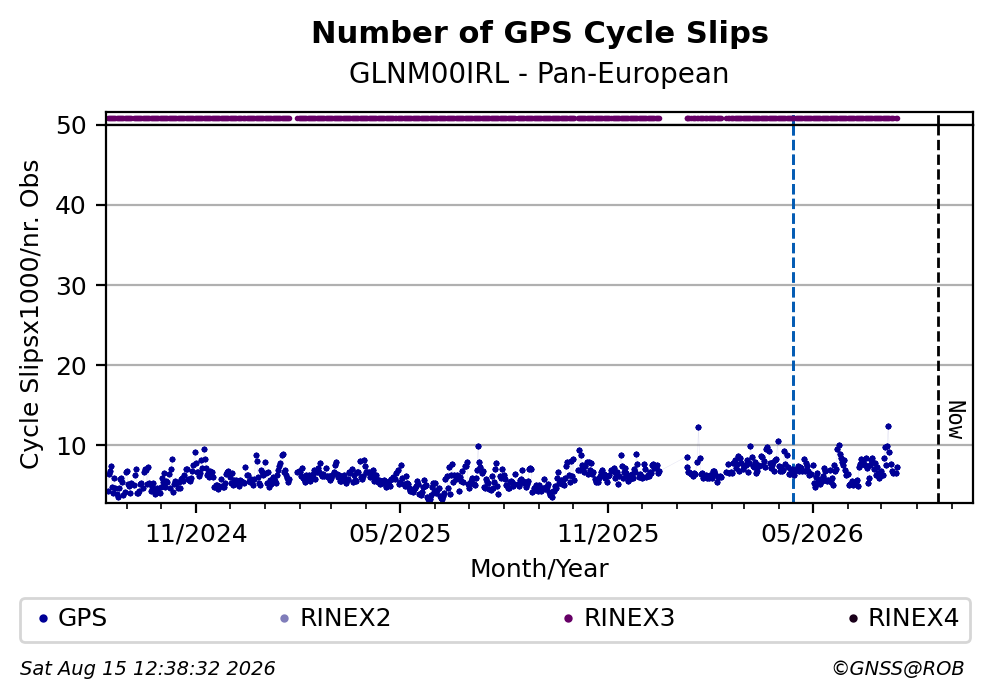Click the chart title 'Number of GPS Cycle Slips'
The height and width of the screenshot is (699, 992).
pyautogui.click(x=540, y=33)
